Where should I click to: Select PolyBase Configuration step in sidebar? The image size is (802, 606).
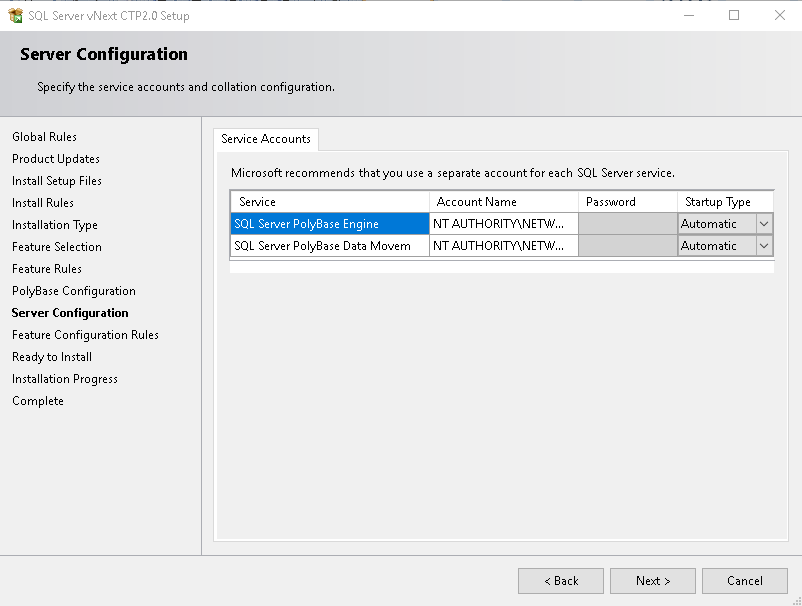point(74,291)
